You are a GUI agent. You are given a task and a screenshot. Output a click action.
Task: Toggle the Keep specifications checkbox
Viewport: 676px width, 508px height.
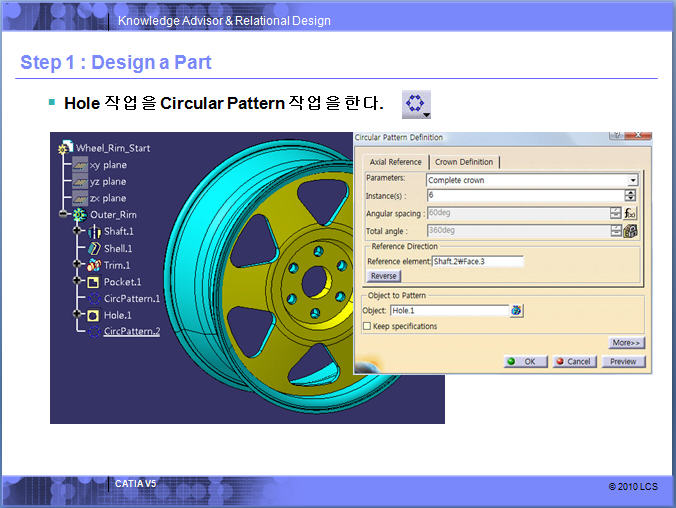tap(367, 326)
